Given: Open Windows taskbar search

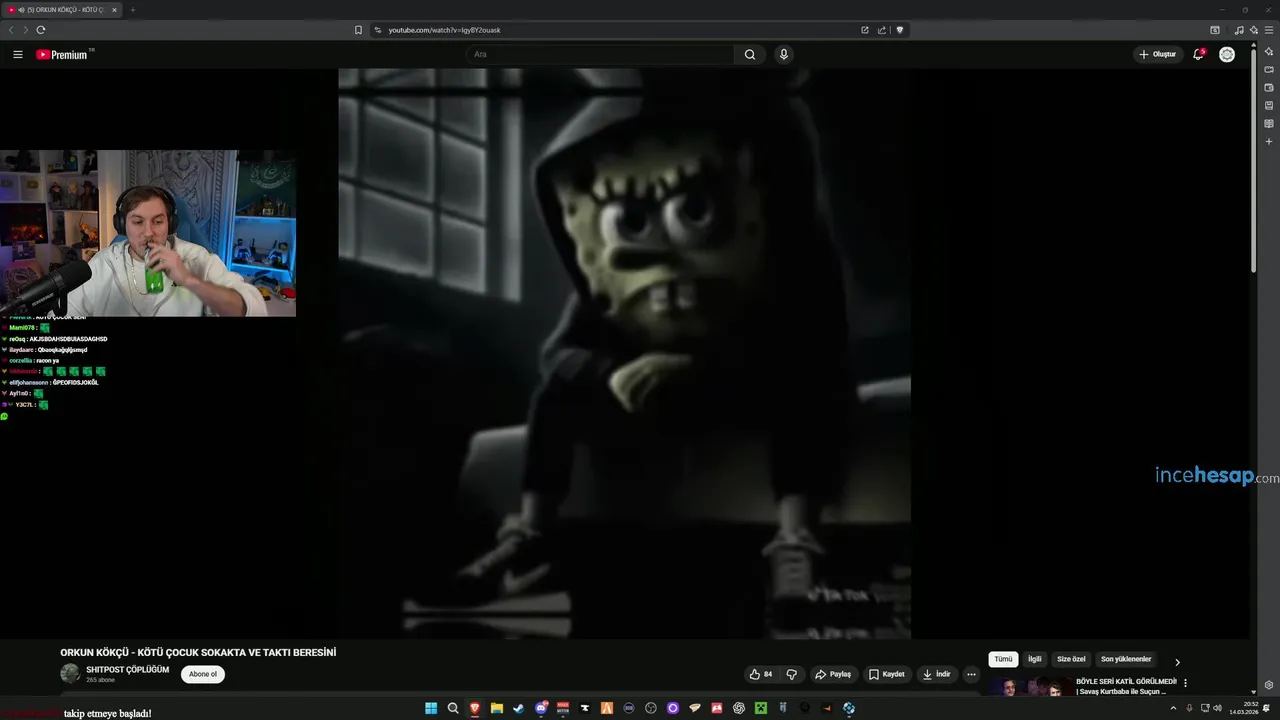Looking at the screenshot, I should [x=453, y=708].
